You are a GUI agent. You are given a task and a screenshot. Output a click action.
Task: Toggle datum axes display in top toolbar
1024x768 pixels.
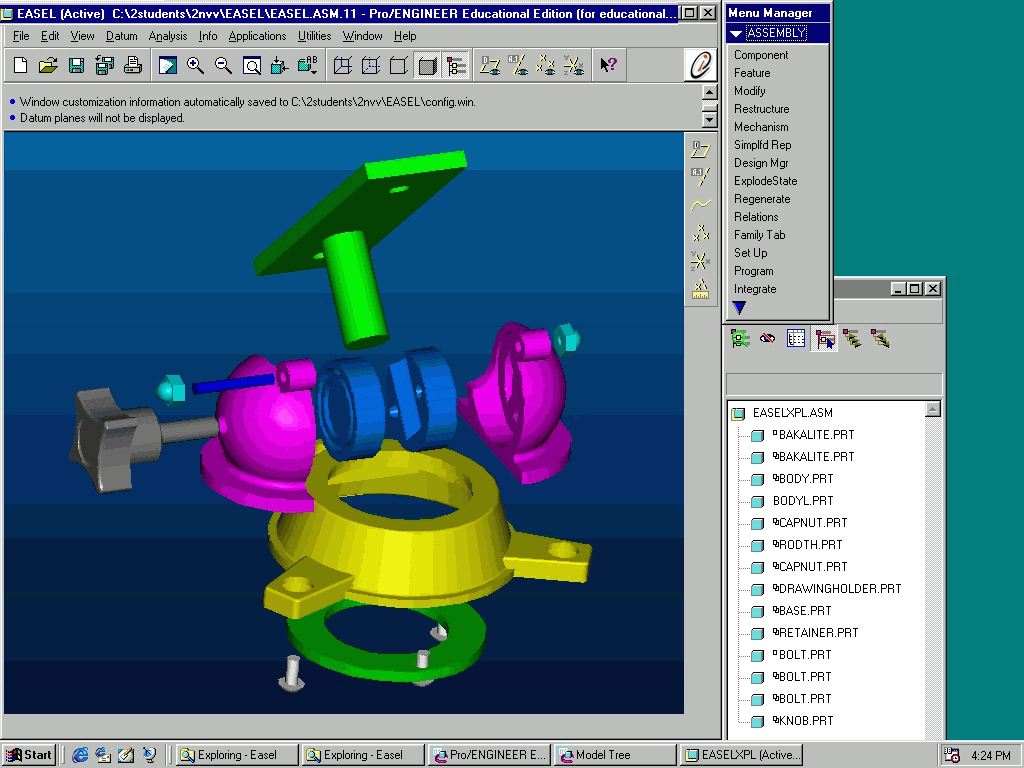click(519, 65)
